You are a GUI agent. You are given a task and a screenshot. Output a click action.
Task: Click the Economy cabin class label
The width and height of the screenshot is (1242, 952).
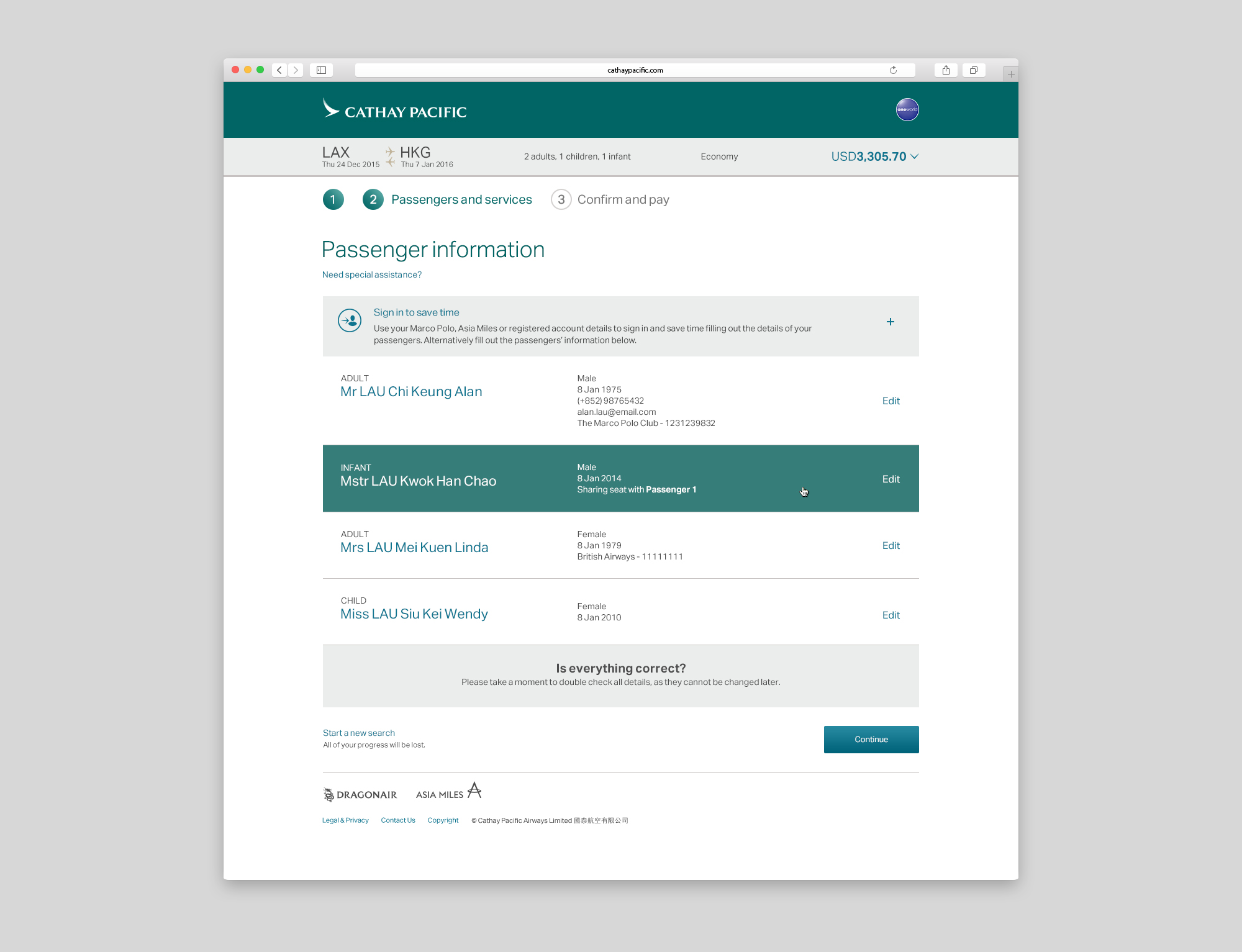[719, 156]
